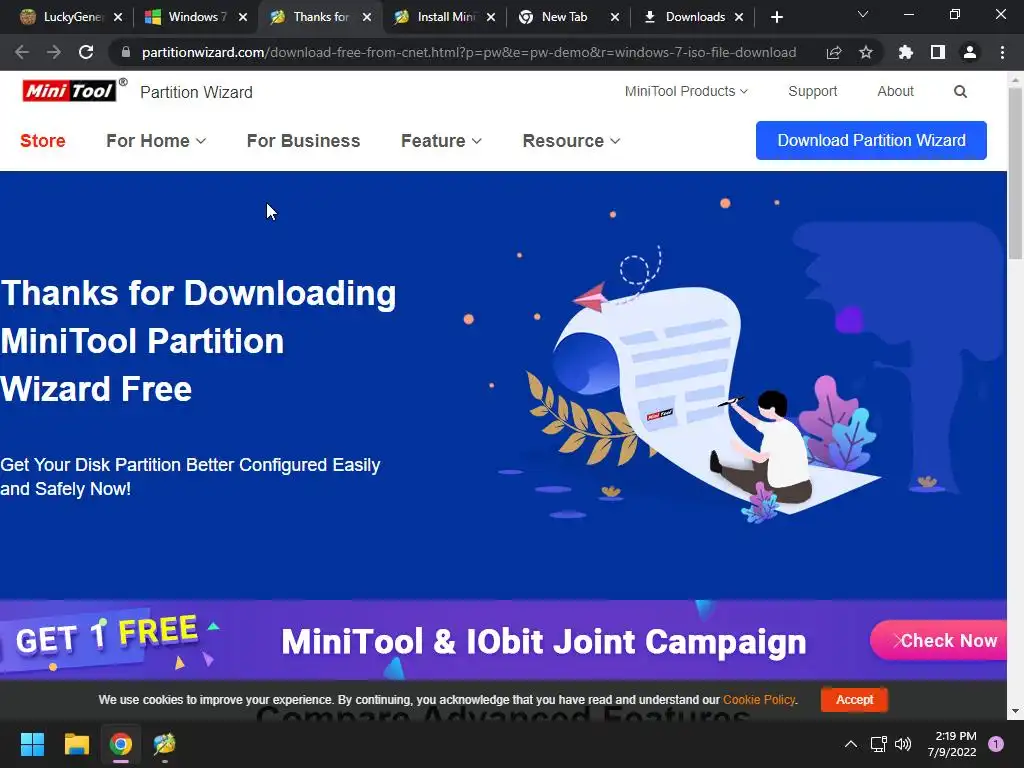Open the Support link
Screen dimensions: 1024x768
(x=812, y=91)
